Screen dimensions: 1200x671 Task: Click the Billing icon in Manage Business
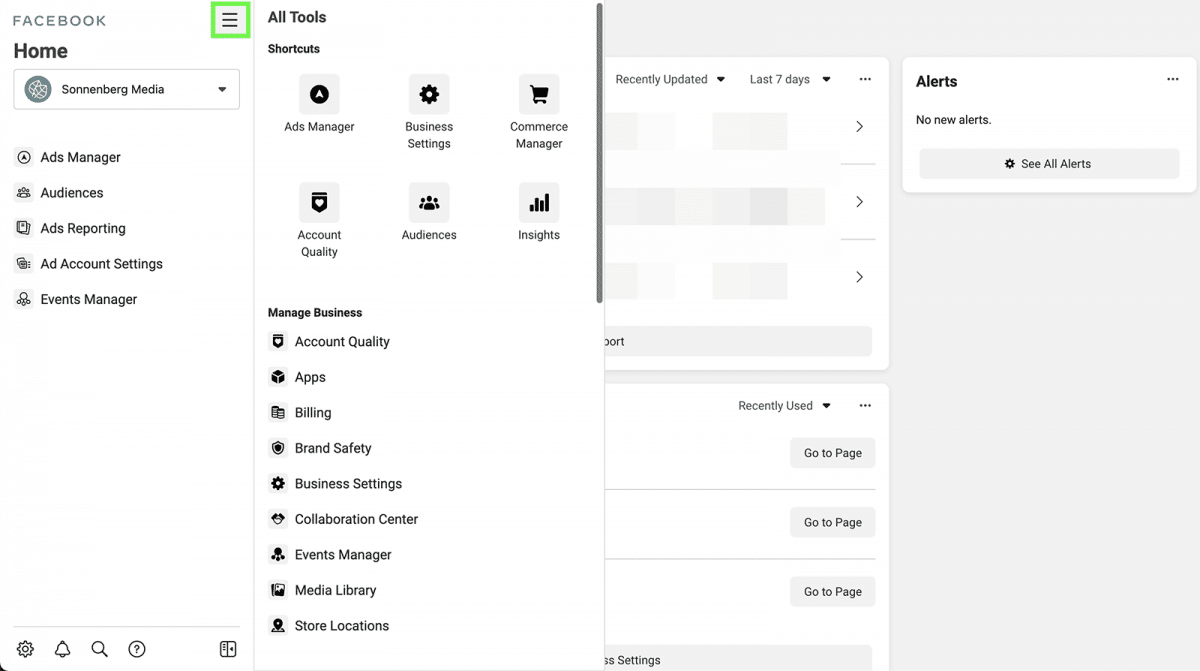coord(278,412)
